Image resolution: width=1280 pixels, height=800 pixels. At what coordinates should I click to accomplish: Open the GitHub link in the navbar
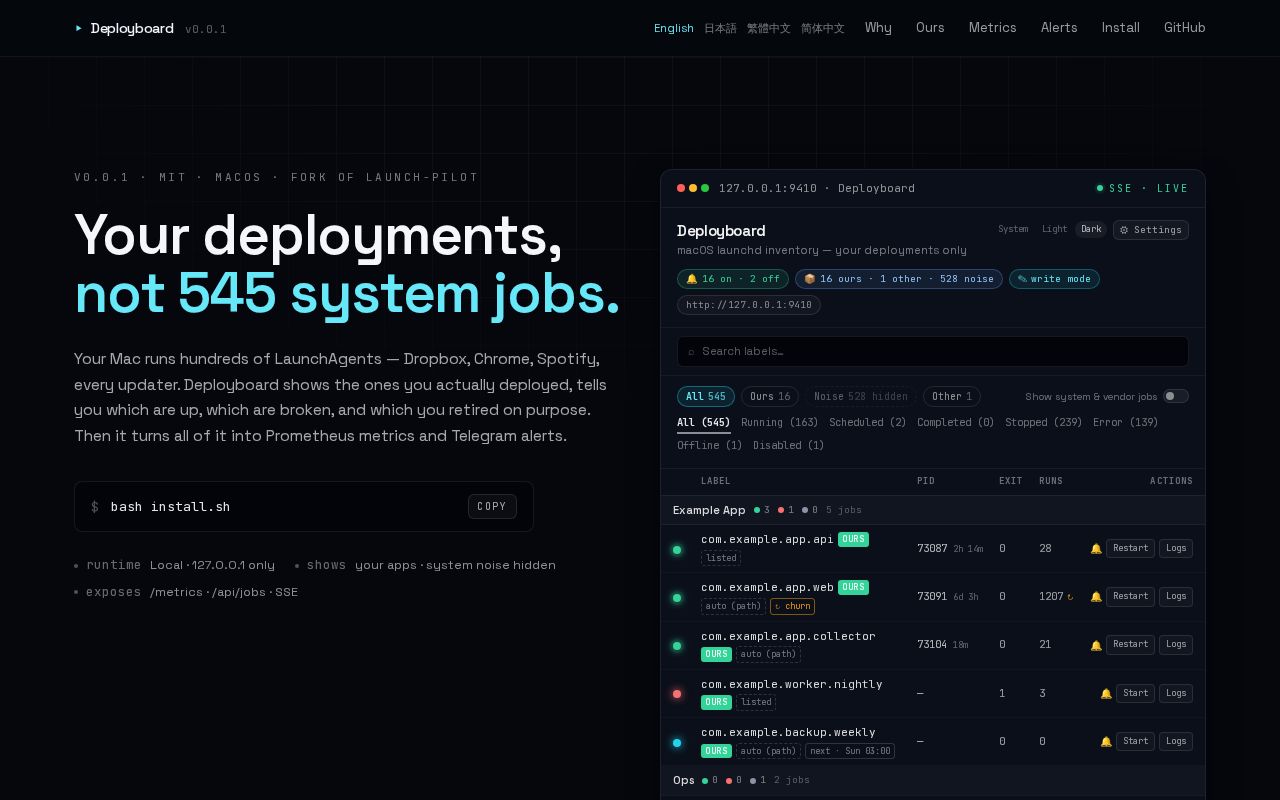pos(1184,28)
